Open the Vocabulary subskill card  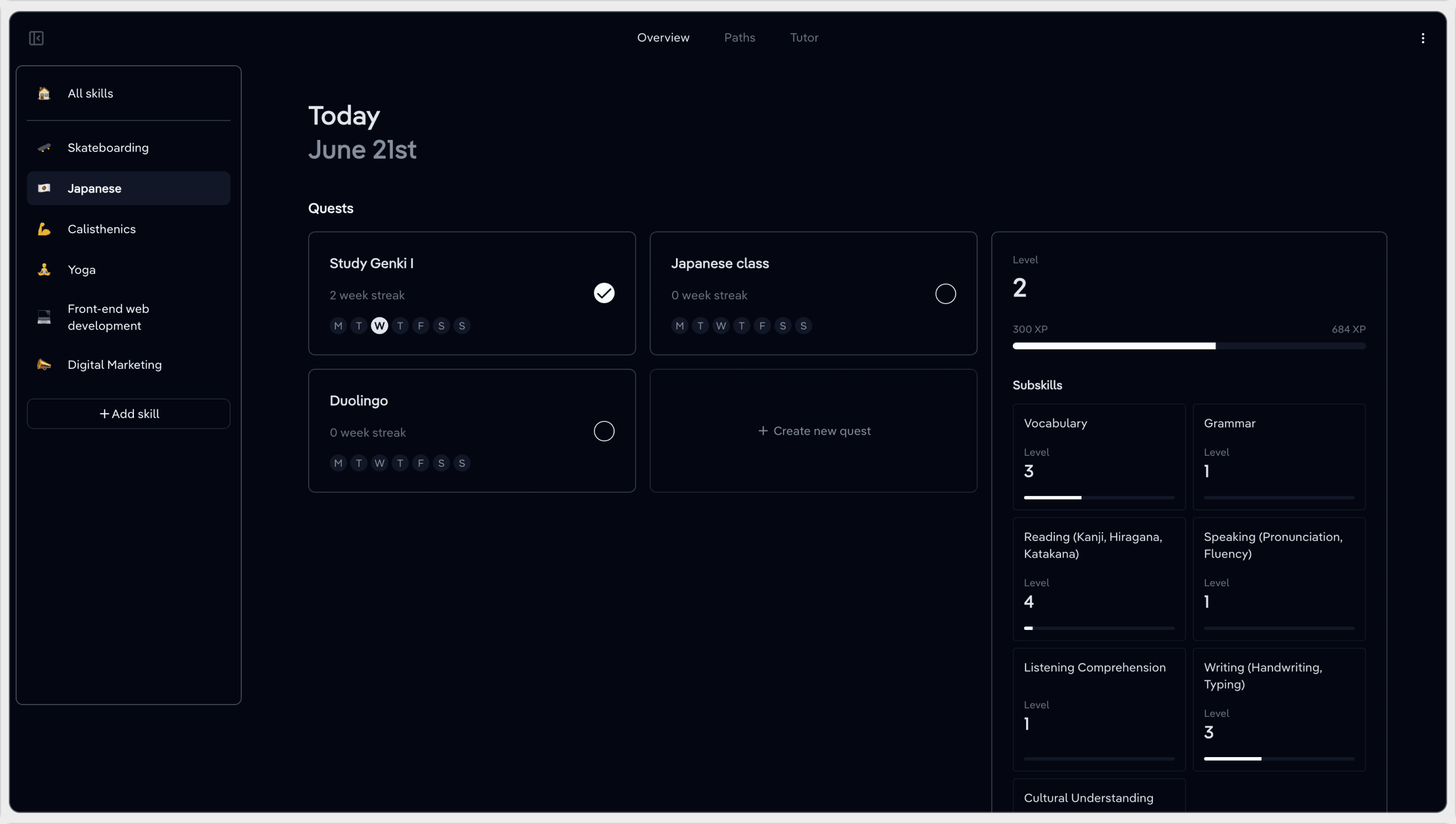pyautogui.click(x=1099, y=457)
